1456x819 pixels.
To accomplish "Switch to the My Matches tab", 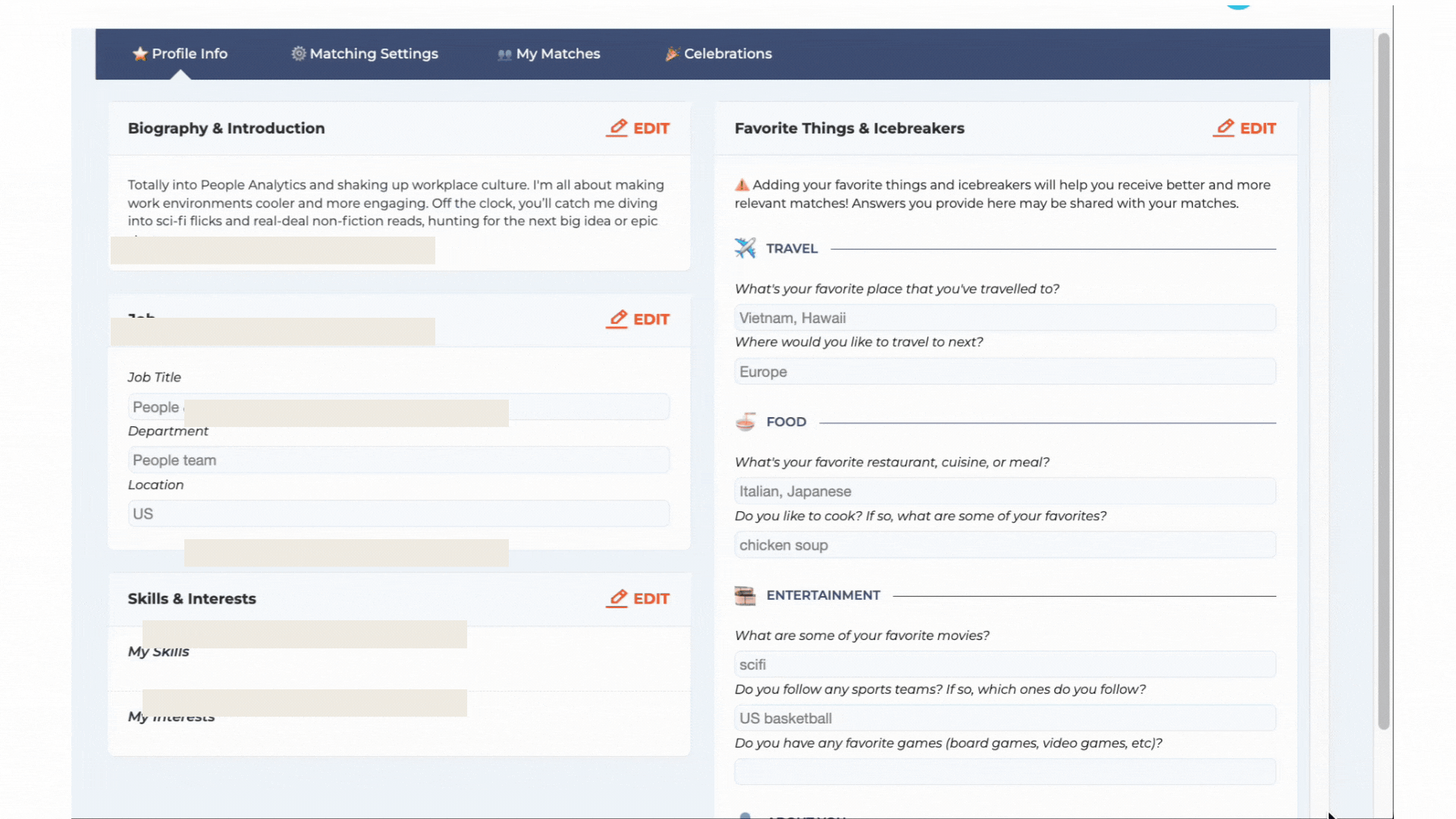I will (557, 54).
